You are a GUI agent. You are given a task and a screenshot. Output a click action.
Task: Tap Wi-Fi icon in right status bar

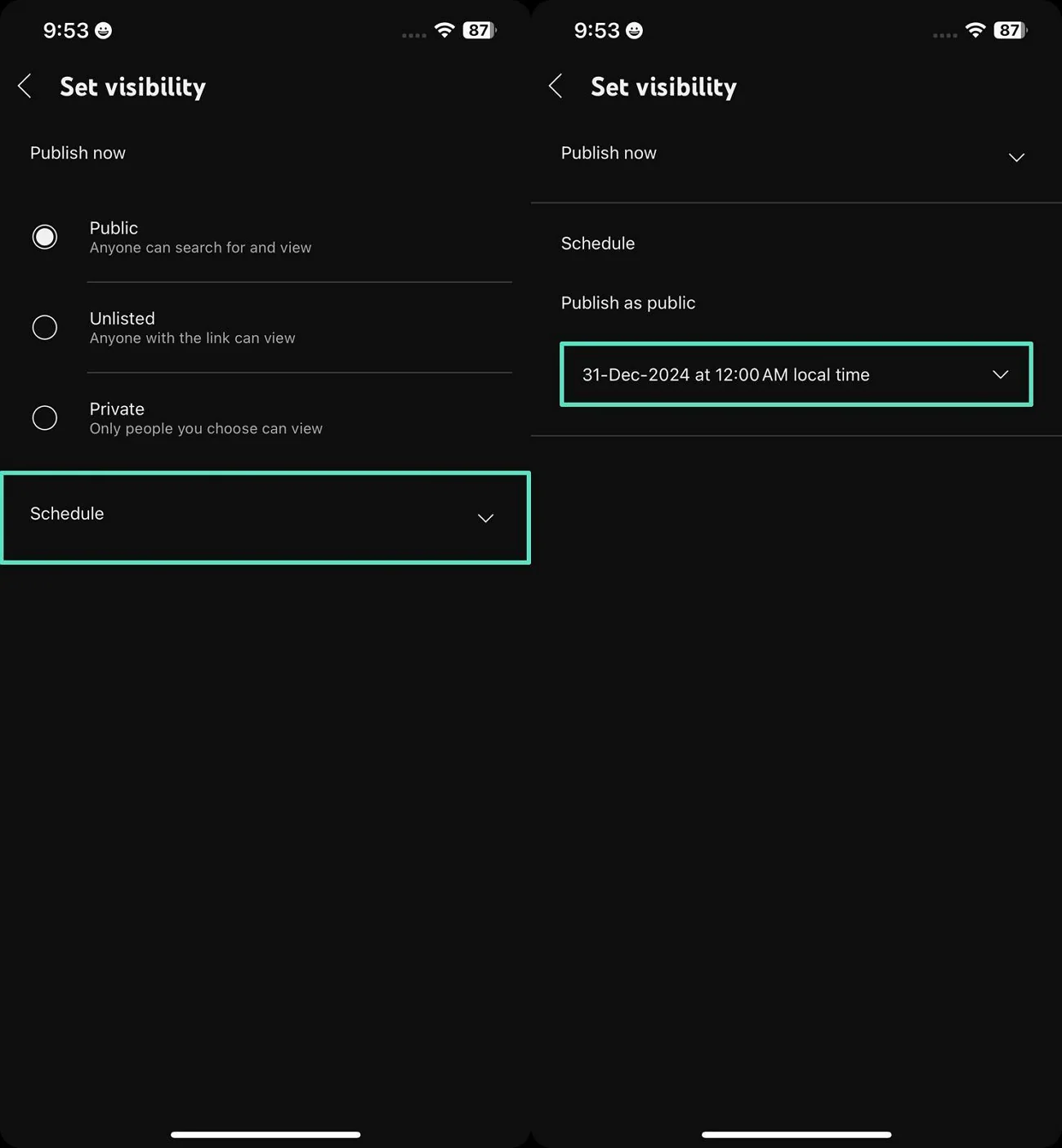975,31
